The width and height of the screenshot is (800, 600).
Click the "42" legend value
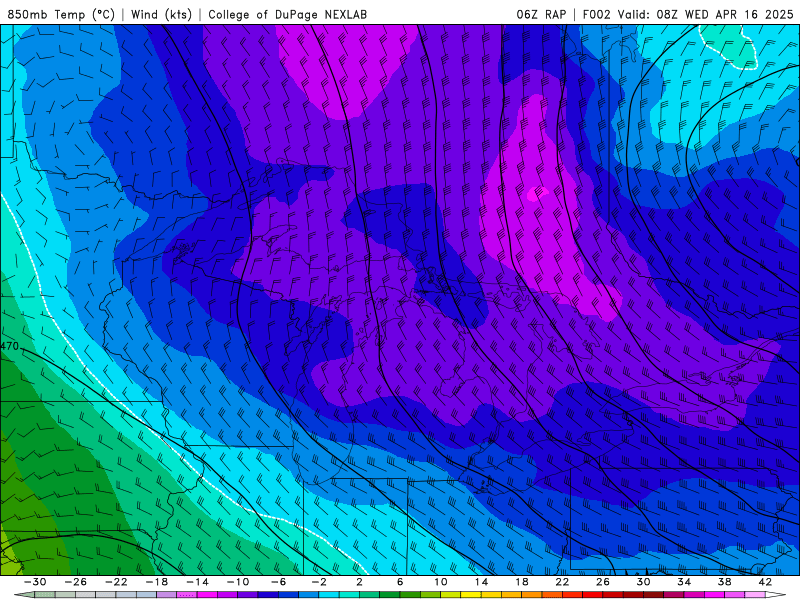765,582
